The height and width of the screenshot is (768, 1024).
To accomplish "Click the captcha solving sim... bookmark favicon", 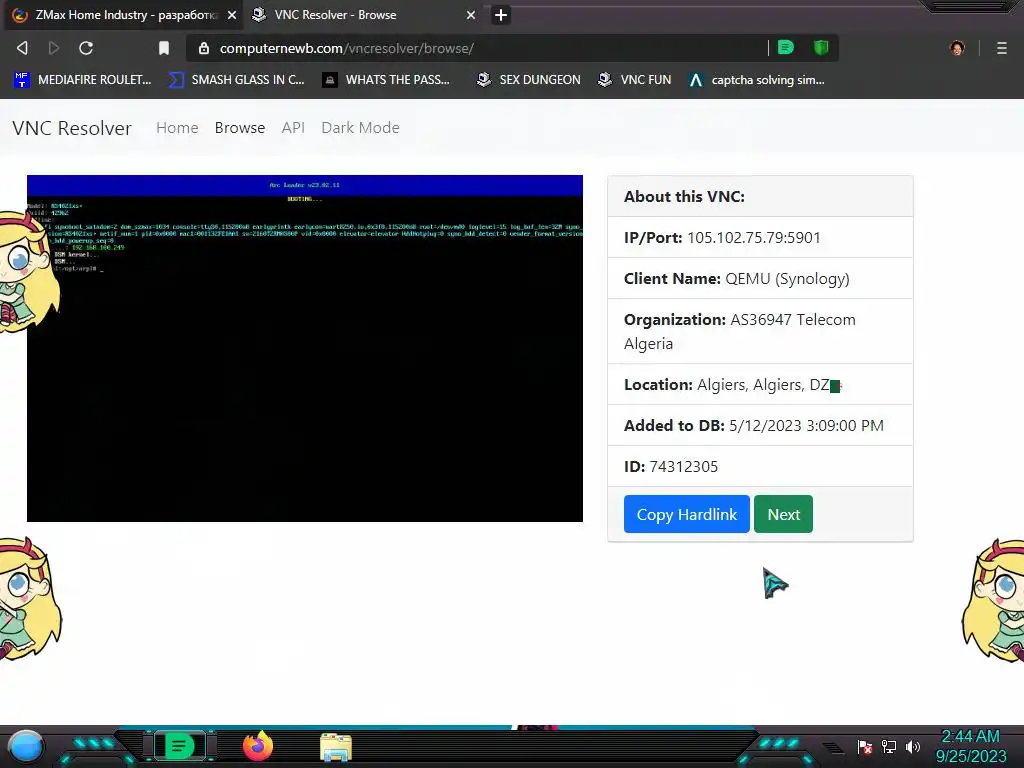I will (x=696, y=80).
